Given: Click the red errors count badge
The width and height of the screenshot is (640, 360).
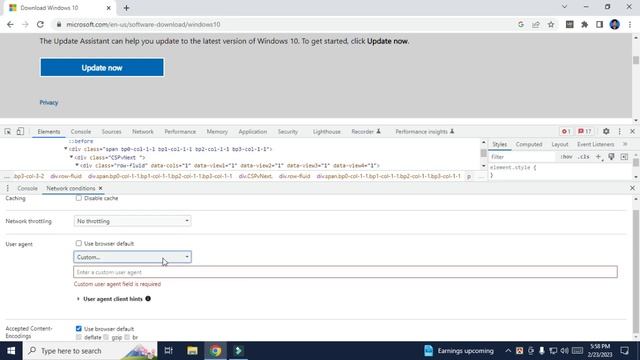Looking at the screenshot, I should click(x=566, y=131).
